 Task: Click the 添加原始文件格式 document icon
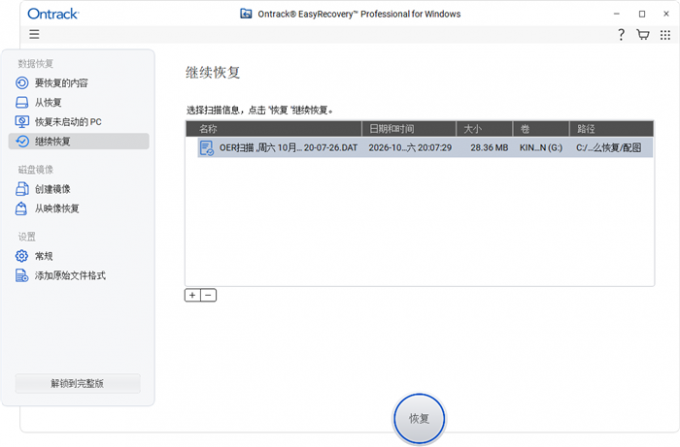[x=22, y=275]
